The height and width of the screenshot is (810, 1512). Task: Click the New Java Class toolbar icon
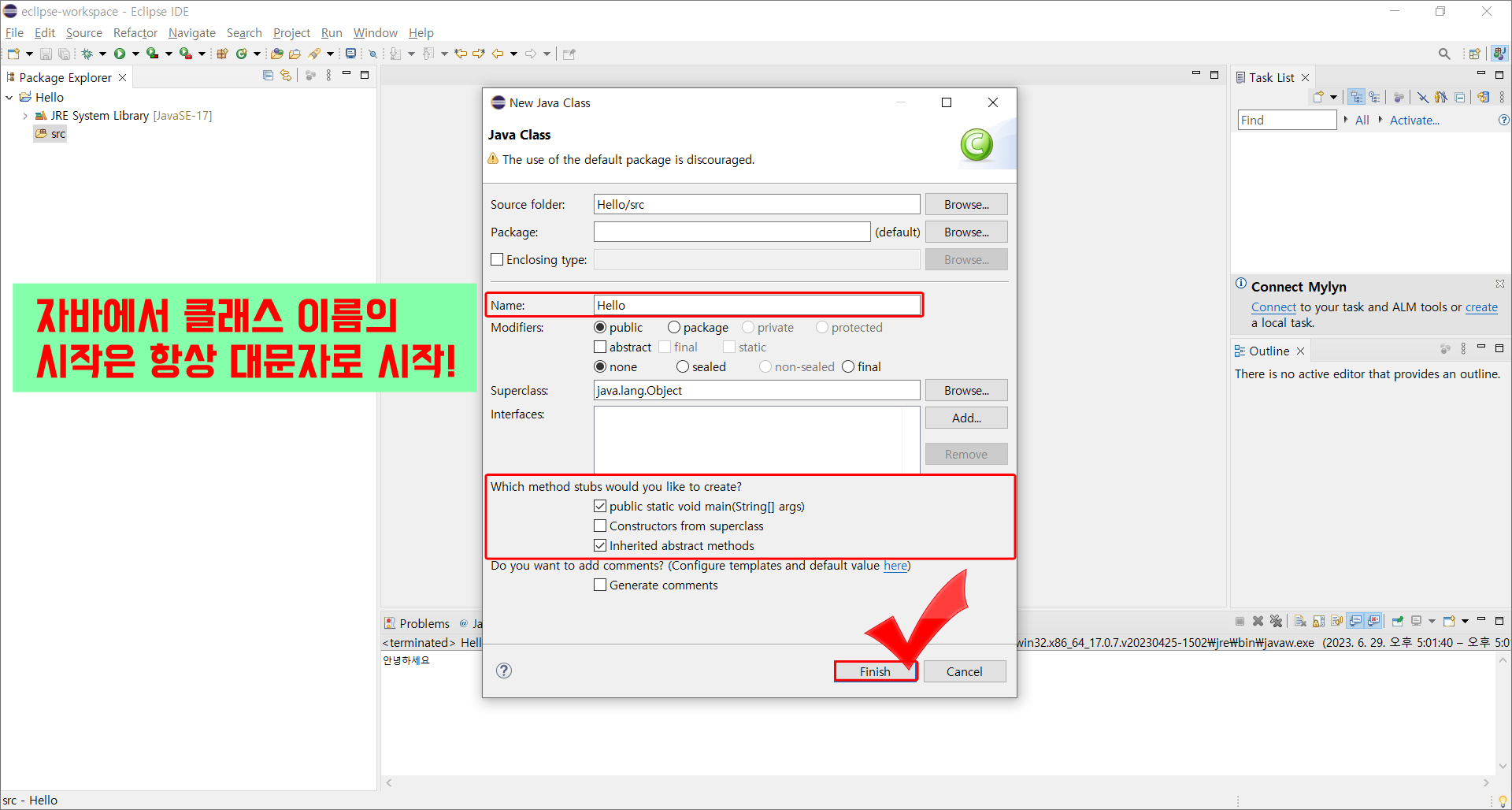[x=242, y=54]
